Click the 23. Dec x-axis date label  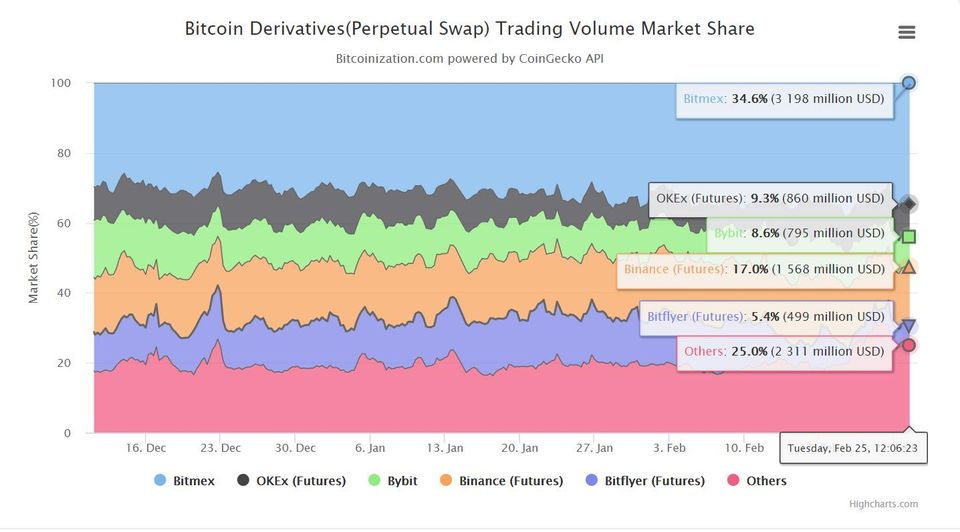(221, 448)
